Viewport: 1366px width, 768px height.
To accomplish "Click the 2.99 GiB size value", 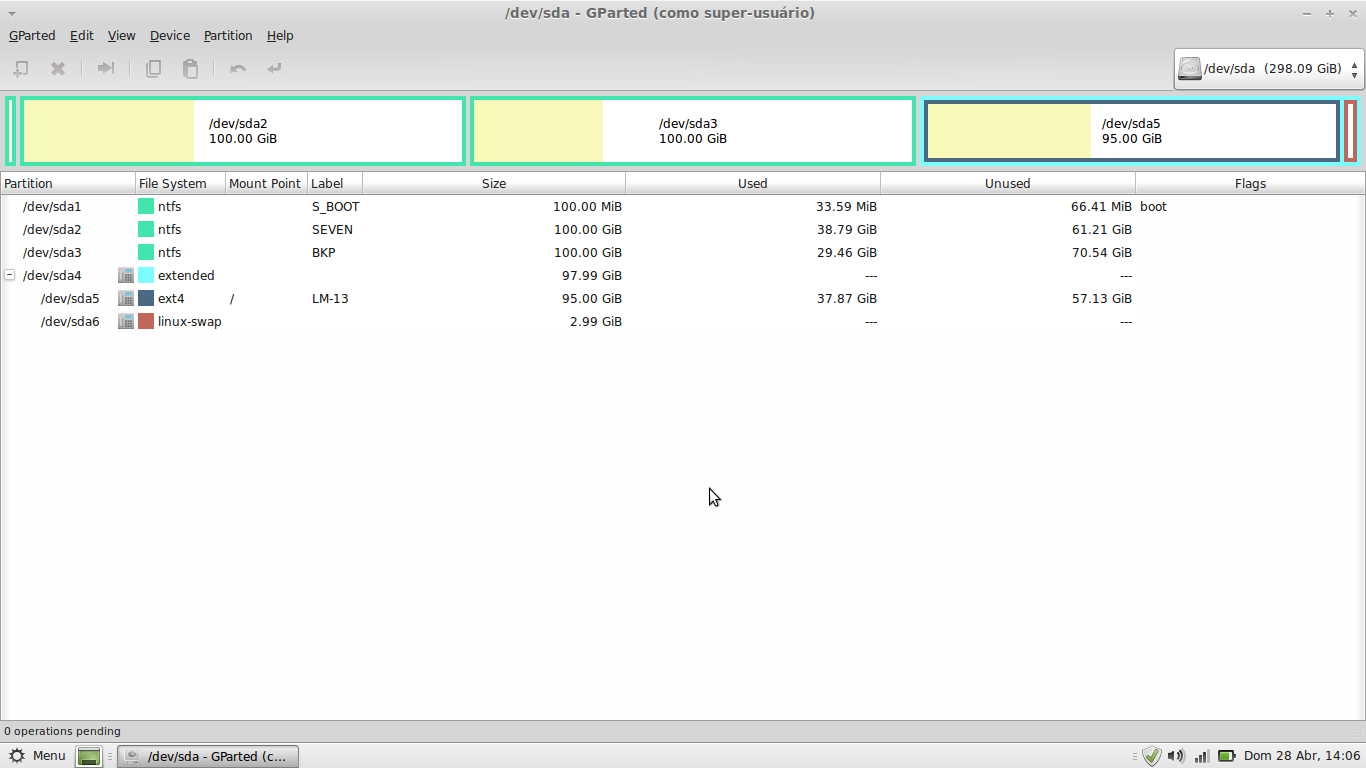I will tap(596, 321).
